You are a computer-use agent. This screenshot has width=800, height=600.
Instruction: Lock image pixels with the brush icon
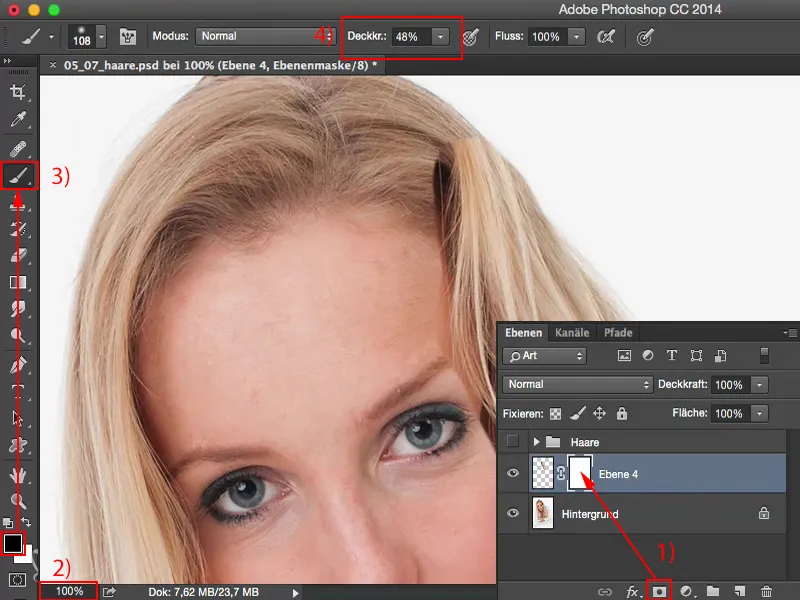pyautogui.click(x=578, y=413)
